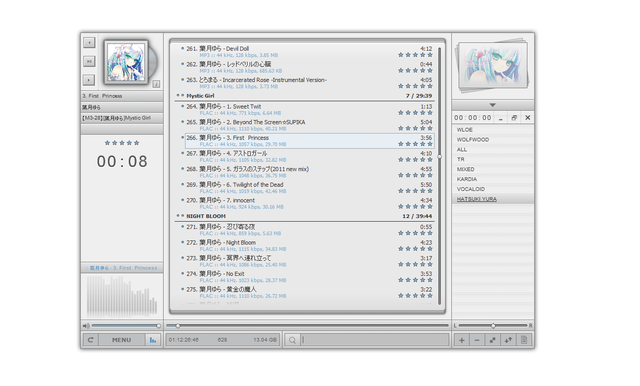Viewport: 640px width, 386px height.
Task: Toggle the spectrum visualizer icon
Action: (153, 339)
